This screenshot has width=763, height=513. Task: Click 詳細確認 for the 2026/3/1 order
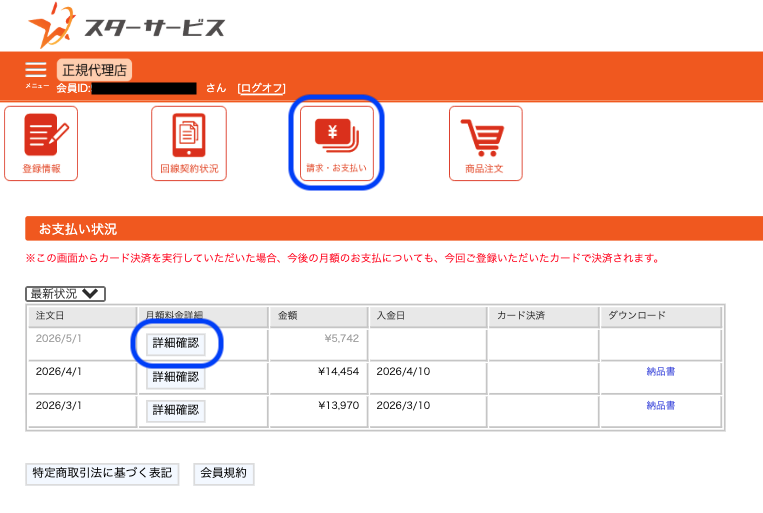[x=176, y=411]
